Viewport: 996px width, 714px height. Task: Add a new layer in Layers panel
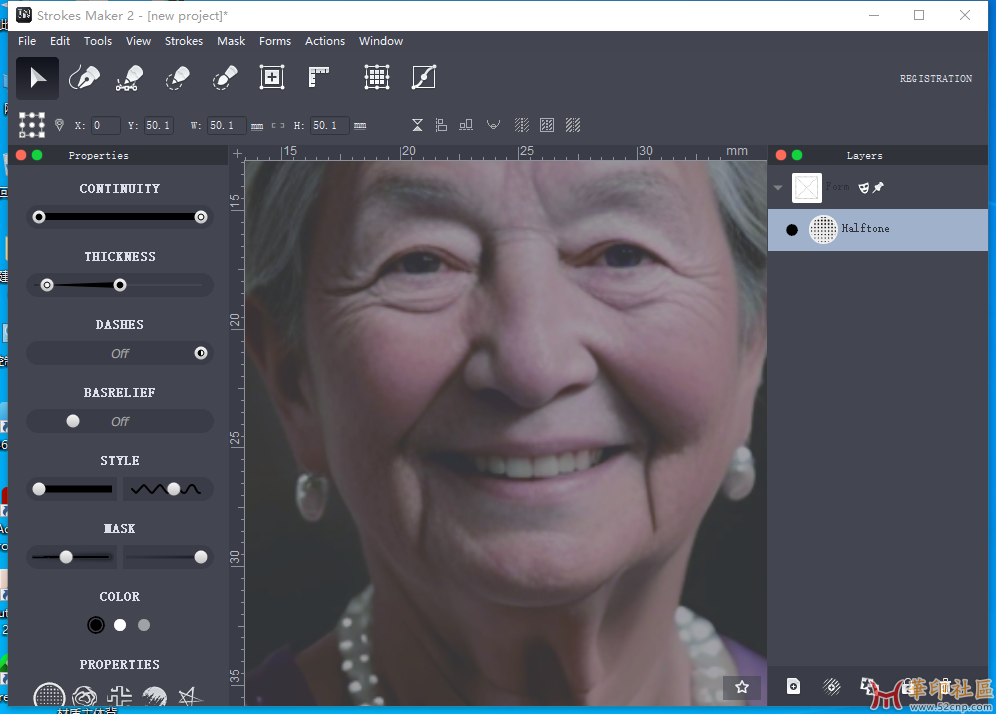[x=793, y=686]
